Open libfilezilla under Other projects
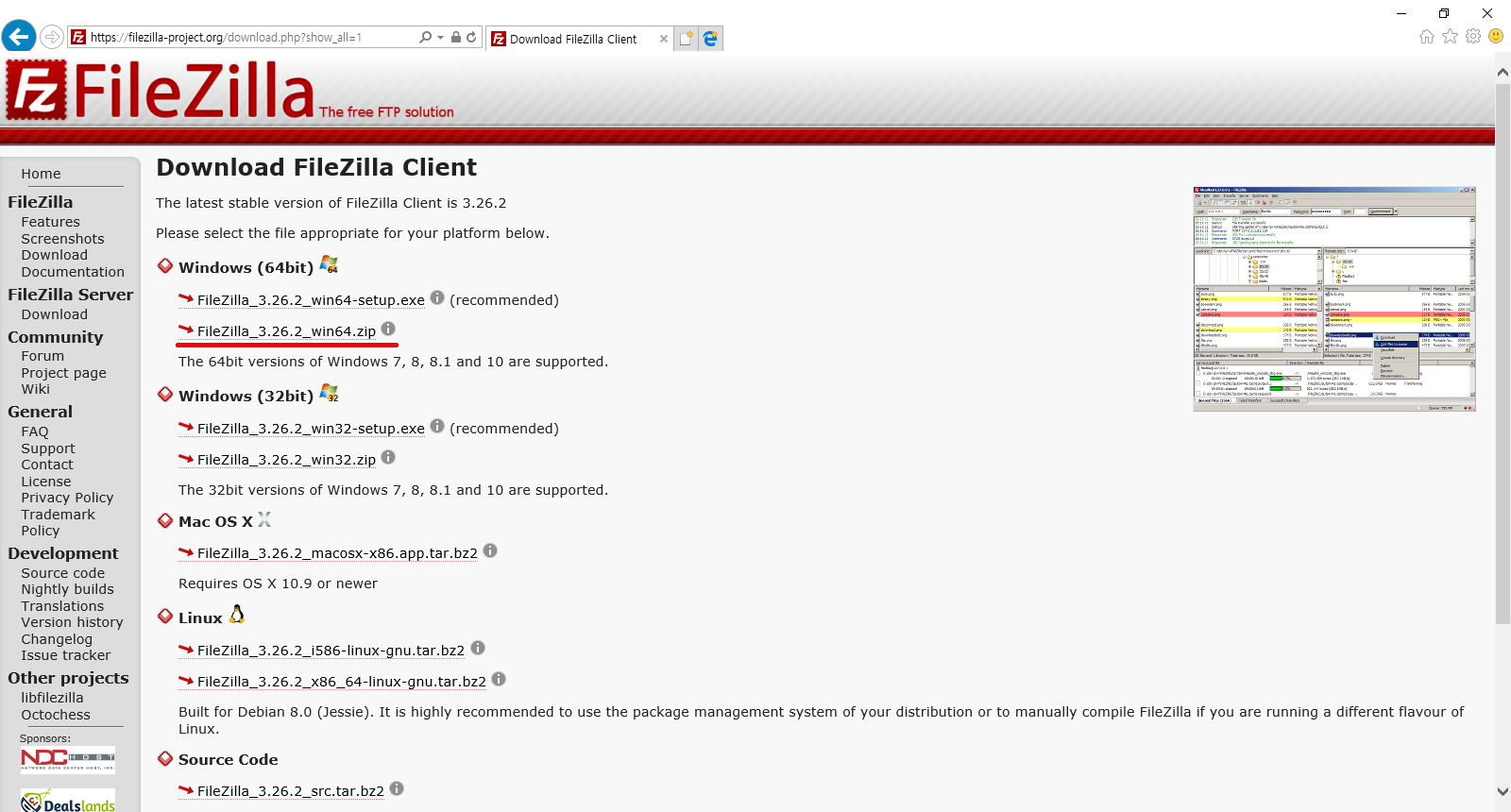 [52, 698]
